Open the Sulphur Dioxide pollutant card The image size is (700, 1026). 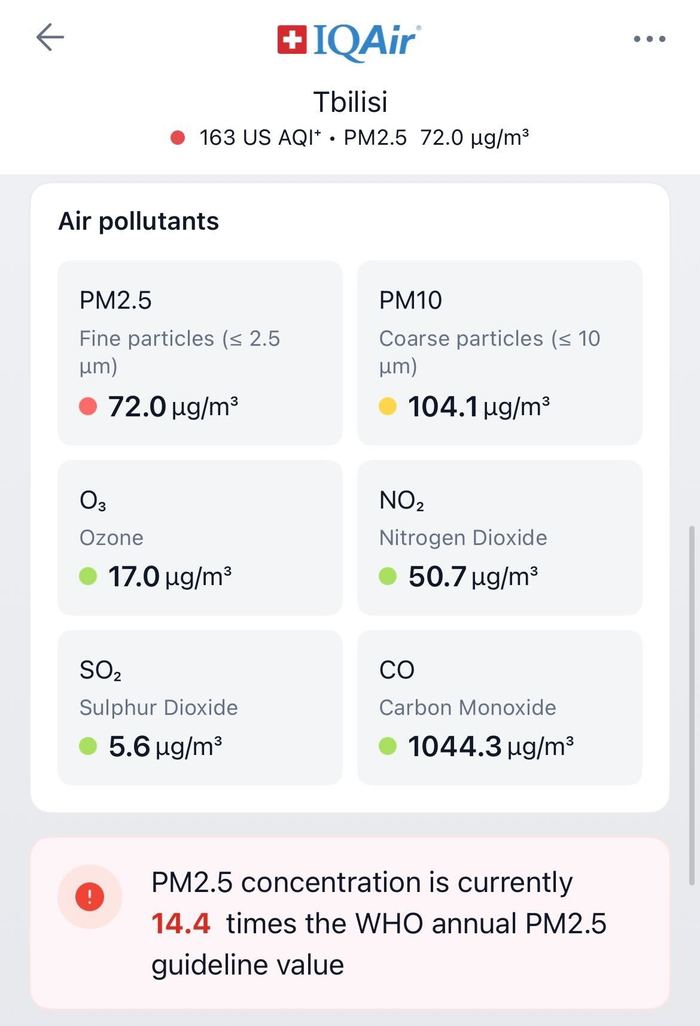tap(200, 707)
